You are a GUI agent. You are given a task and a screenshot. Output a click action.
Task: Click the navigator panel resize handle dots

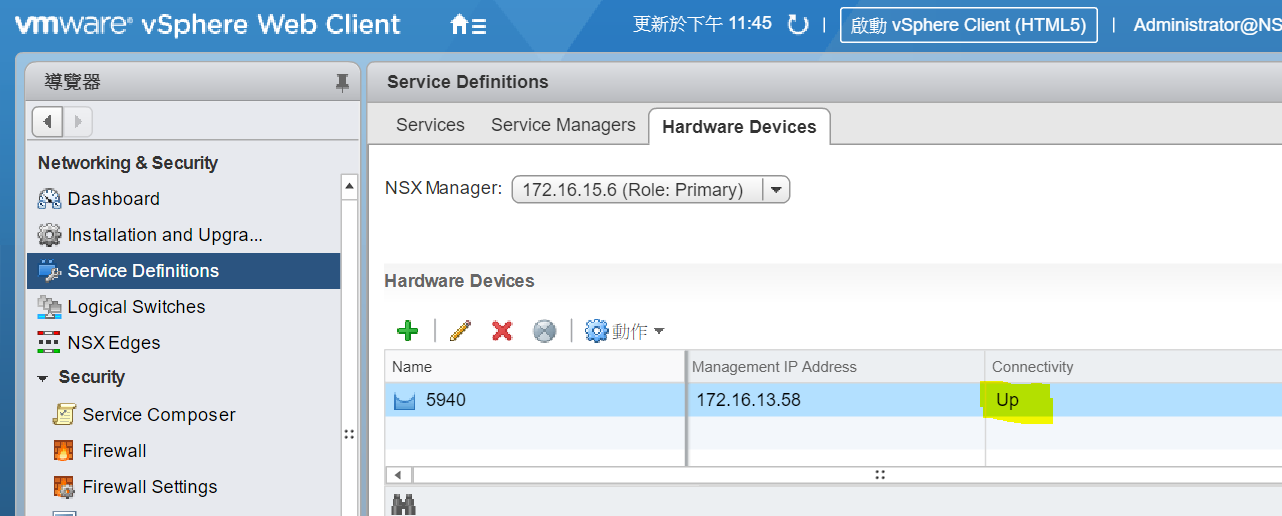349,434
